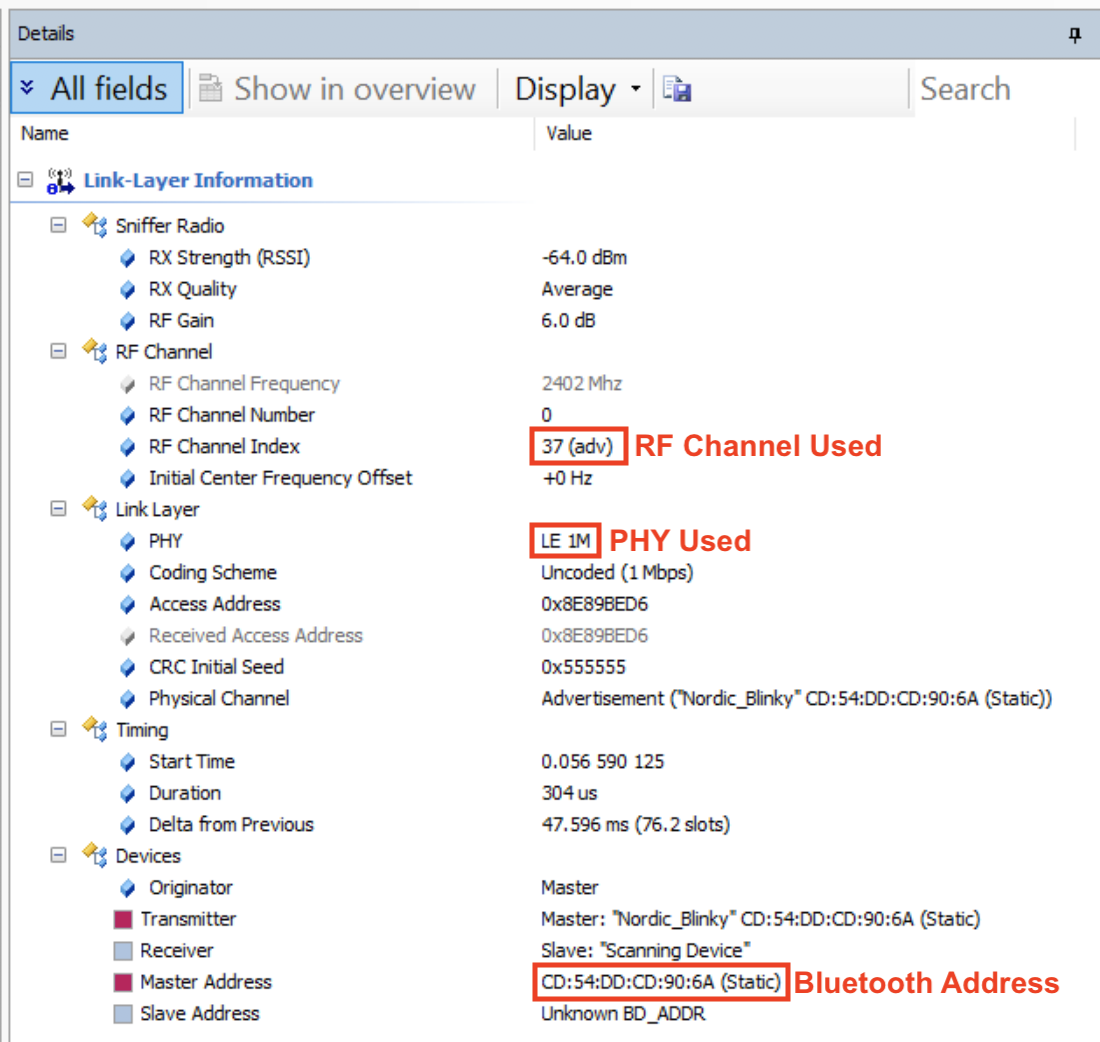Click the Sniffer Radio section icon
Image resolution: width=1100 pixels, height=1042 pixels.
coord(95,225)
